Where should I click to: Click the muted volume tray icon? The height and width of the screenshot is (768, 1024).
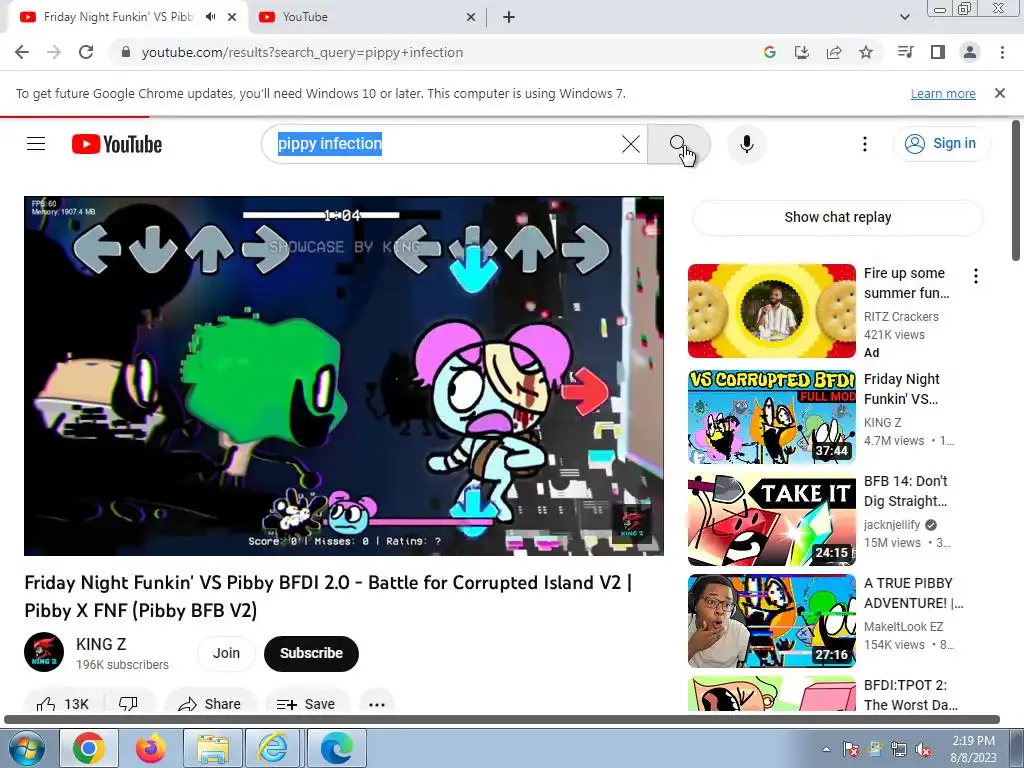(923, 750)
